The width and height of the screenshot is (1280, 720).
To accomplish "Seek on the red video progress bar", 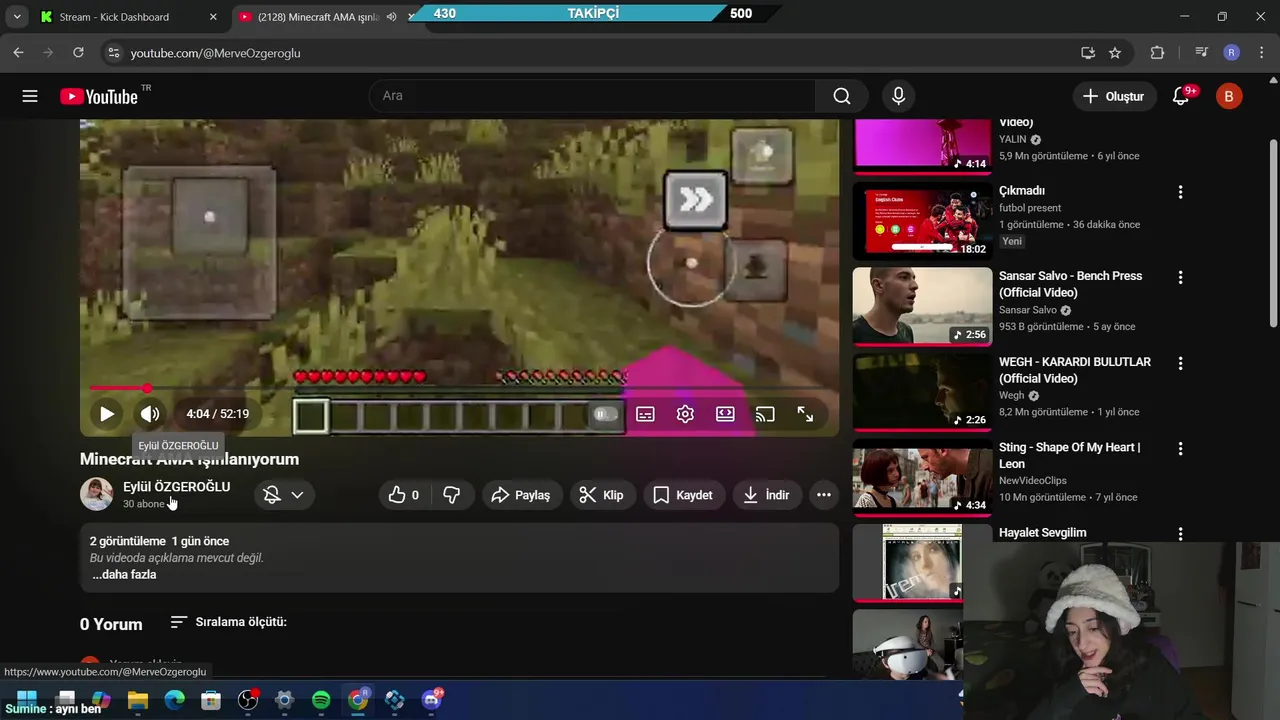I will 460,388.
